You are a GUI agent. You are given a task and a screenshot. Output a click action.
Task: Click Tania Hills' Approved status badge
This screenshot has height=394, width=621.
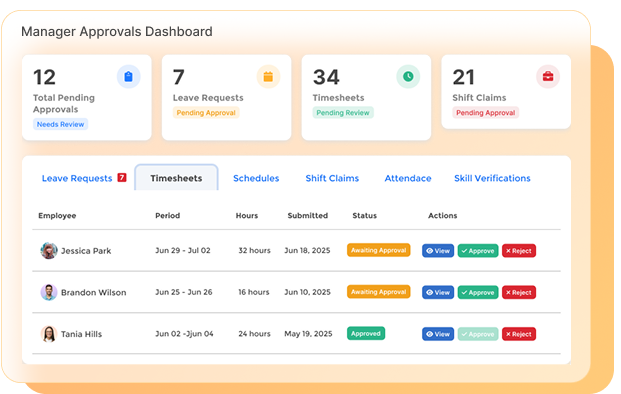366,333
